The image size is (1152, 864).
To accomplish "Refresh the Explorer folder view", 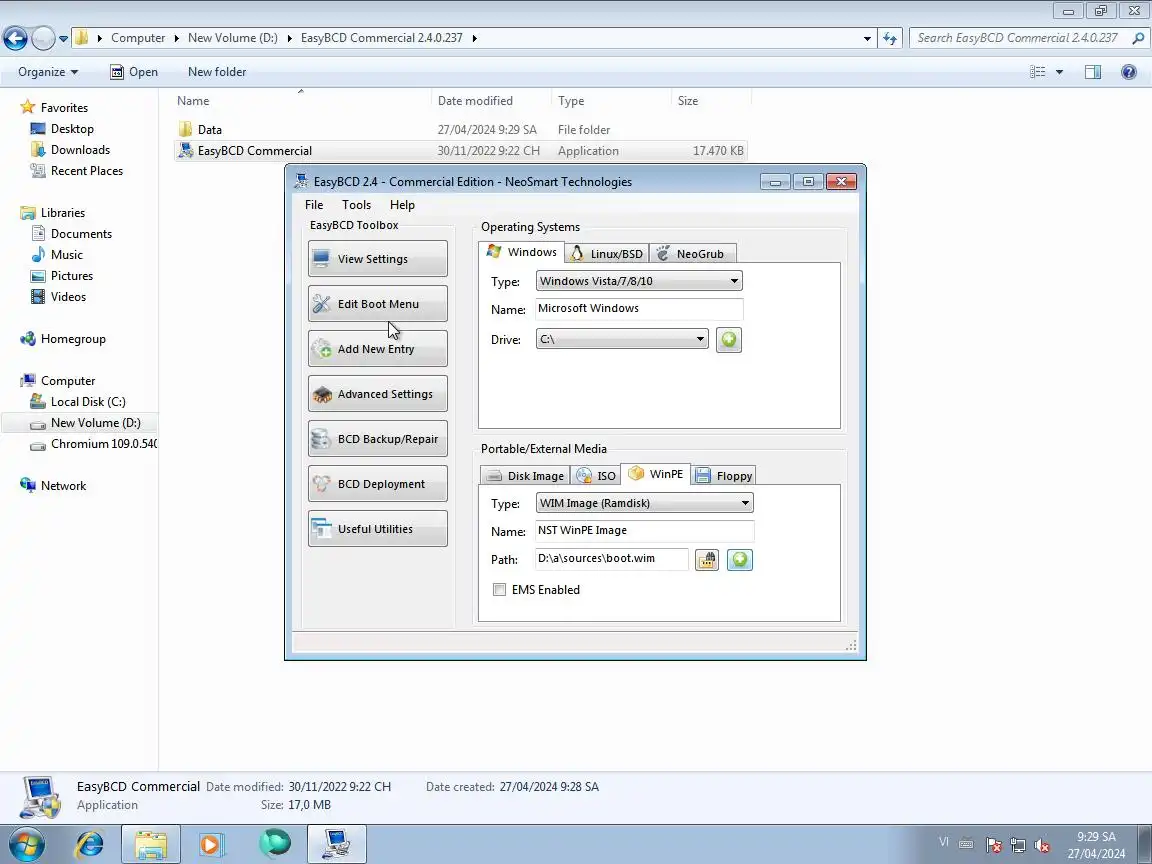I will tap(890, 38).
